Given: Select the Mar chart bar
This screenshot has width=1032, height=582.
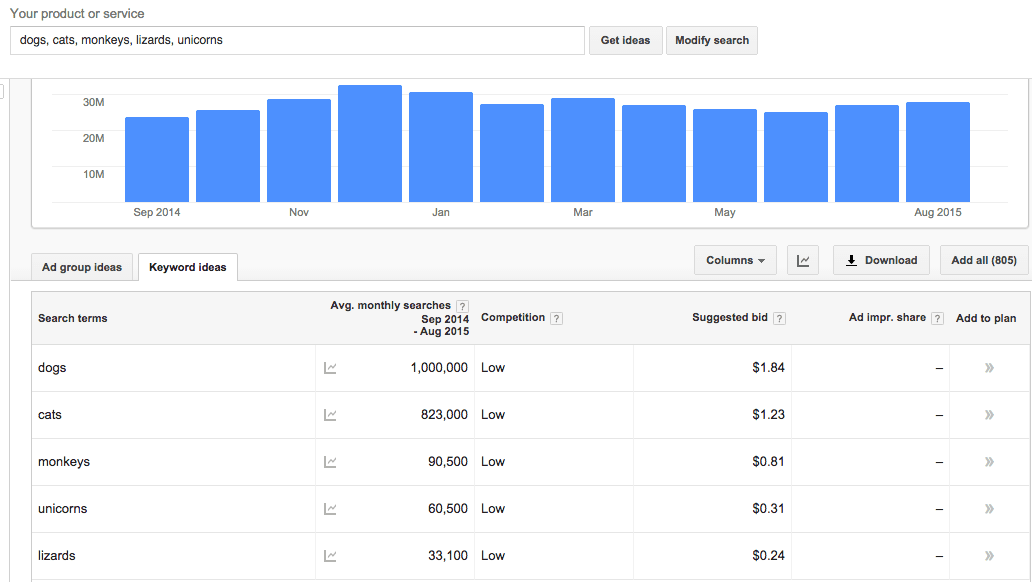Looking at the screenshot, I should [x=583, y=150].
